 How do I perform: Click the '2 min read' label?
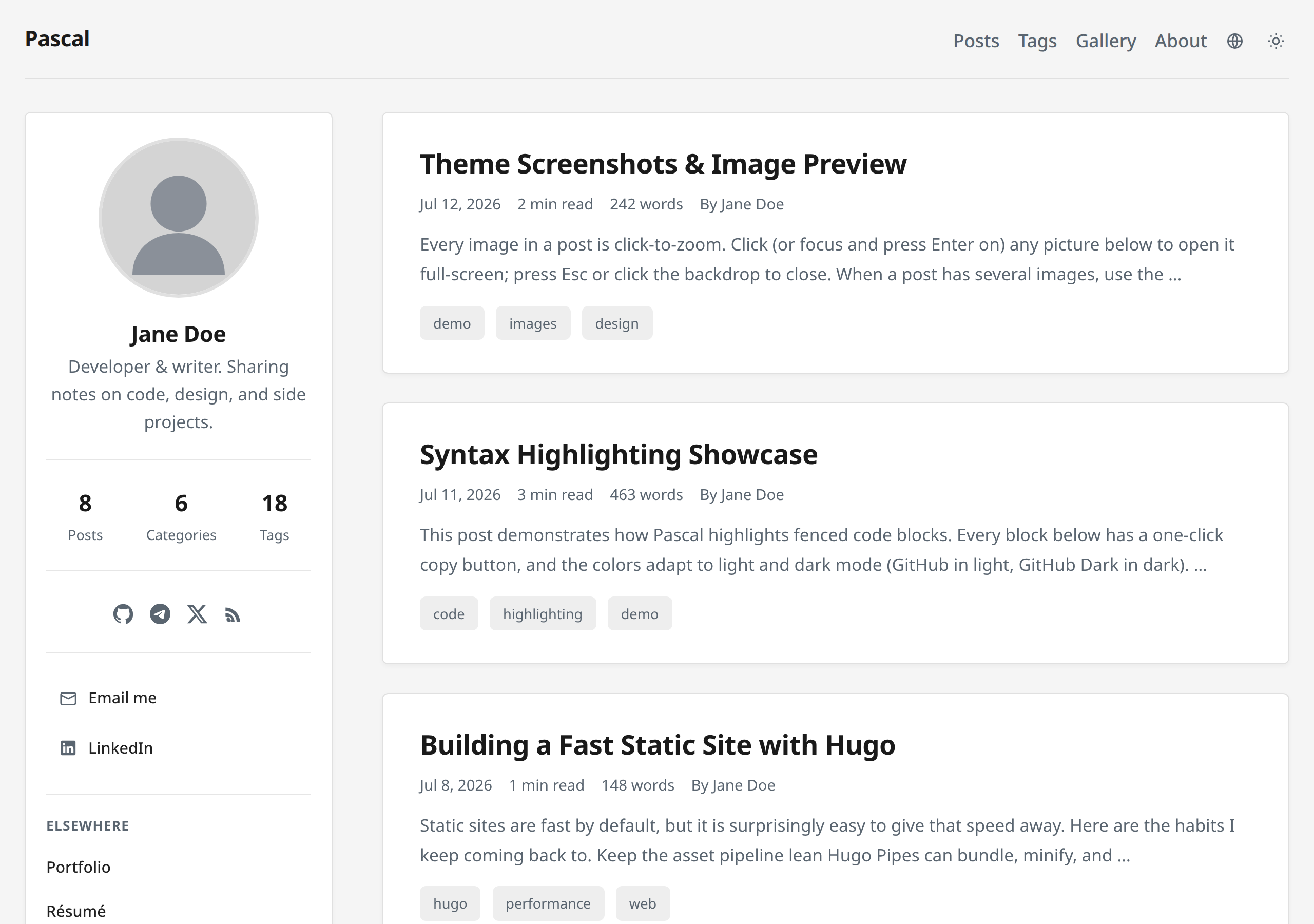tap(555, 204)
